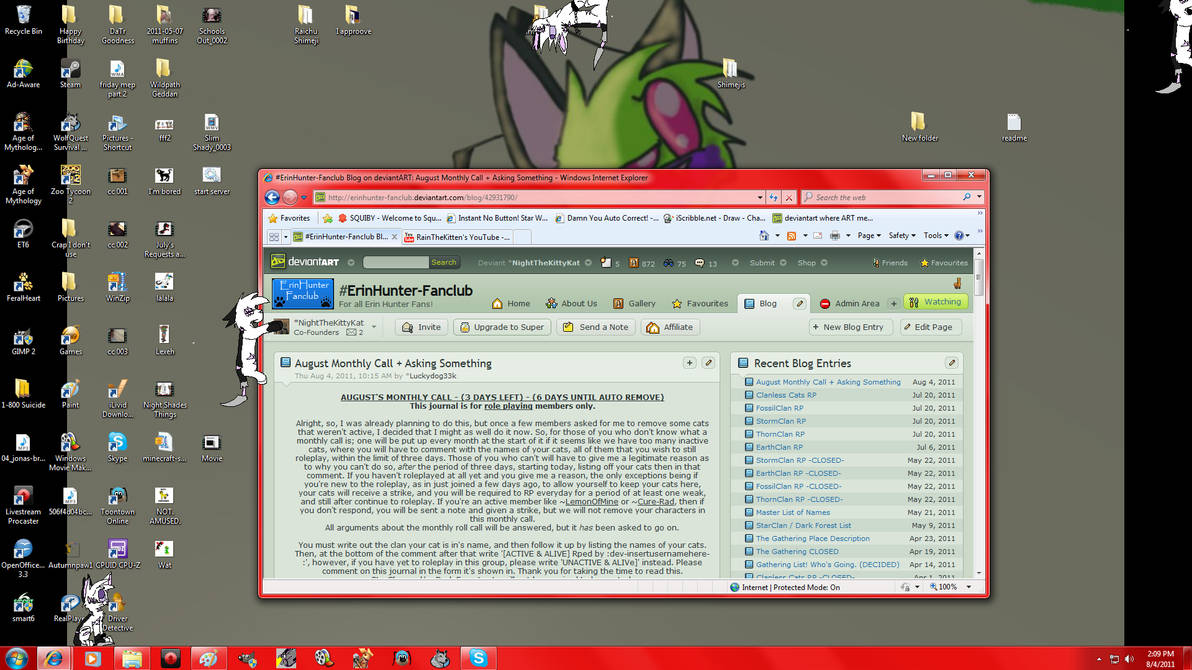Image resolution: width=1192 pixels, height=670 pixels.
Task: Open the group Favourites tab
Action: click(x=699, y=303)
